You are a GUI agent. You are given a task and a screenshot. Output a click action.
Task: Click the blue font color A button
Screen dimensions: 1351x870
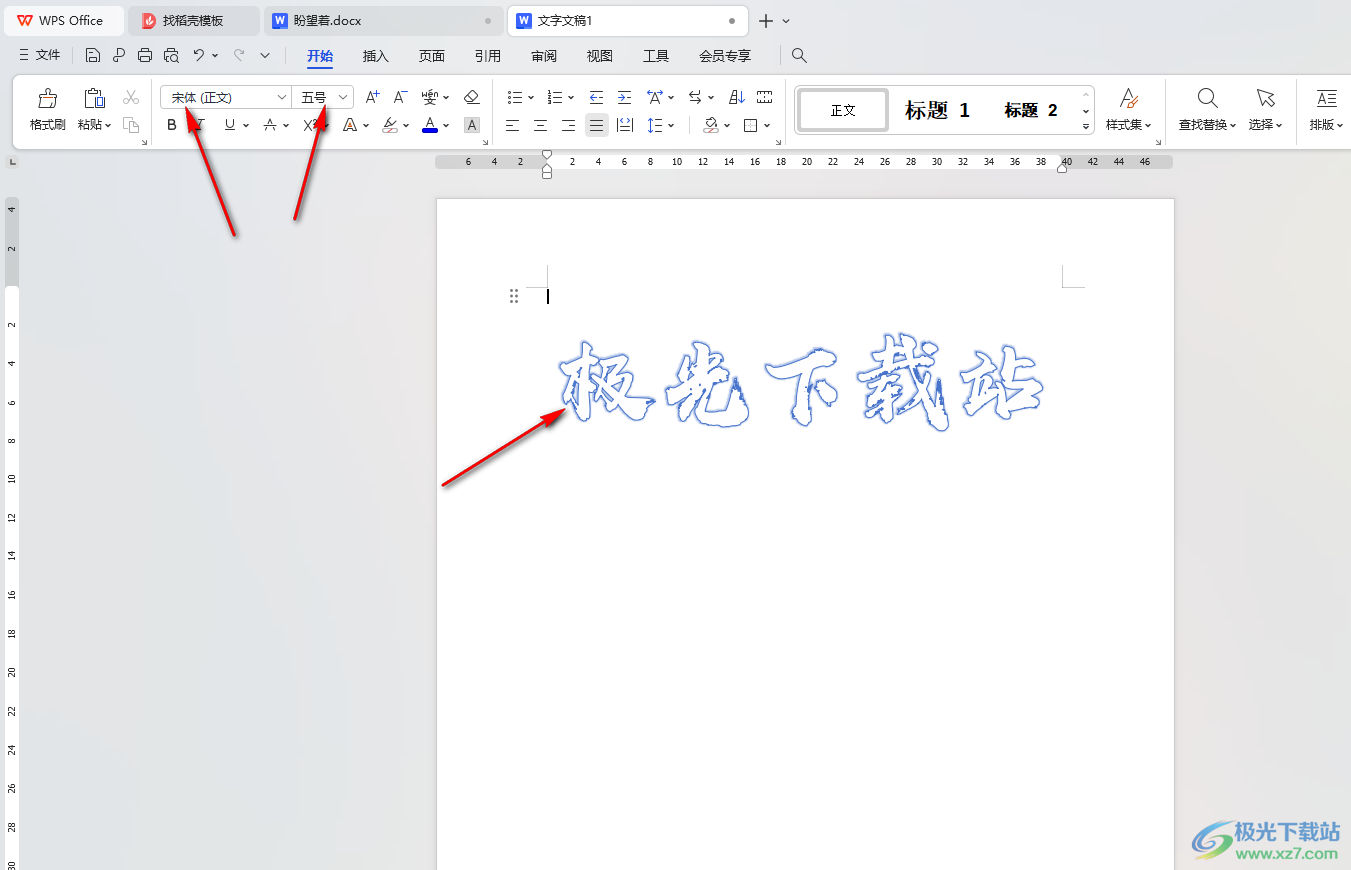(430, 125)
